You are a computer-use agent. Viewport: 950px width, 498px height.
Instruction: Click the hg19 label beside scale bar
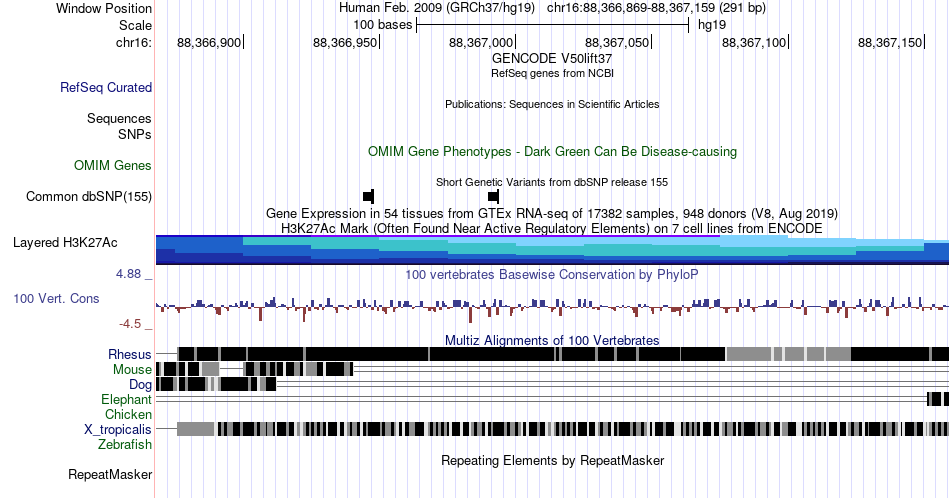[712, 25]
